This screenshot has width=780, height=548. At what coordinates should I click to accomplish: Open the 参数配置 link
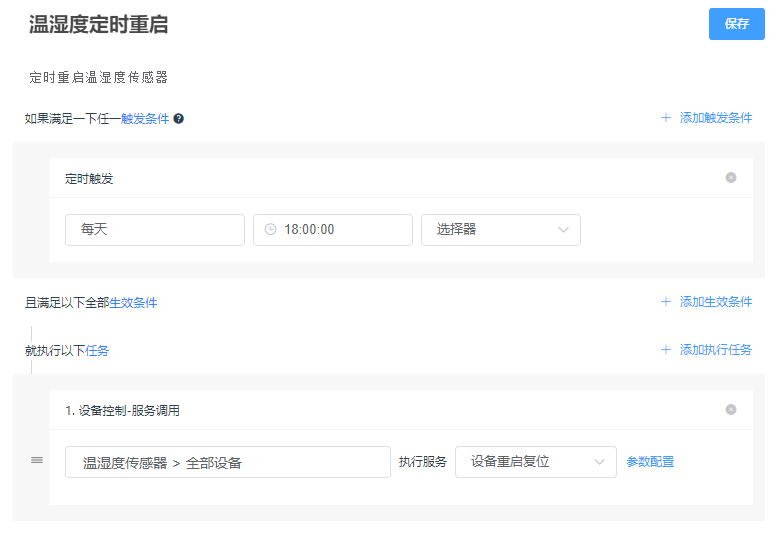tap(650, 462)
